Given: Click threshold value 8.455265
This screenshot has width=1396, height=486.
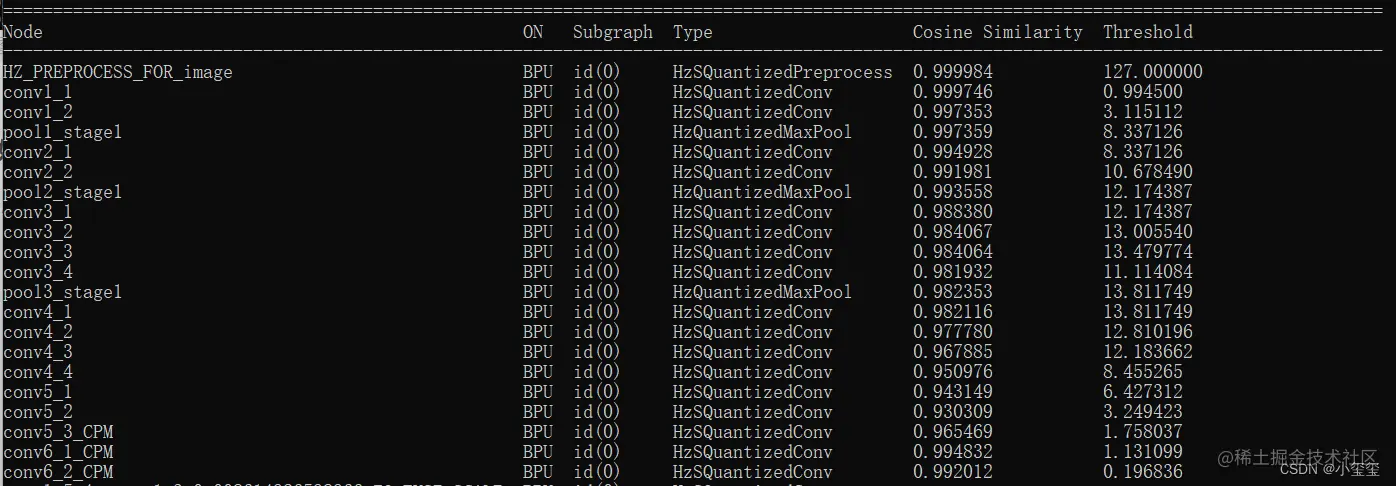Looking at the screenshot, I should pyautogui.click(x=1143, y=372).
